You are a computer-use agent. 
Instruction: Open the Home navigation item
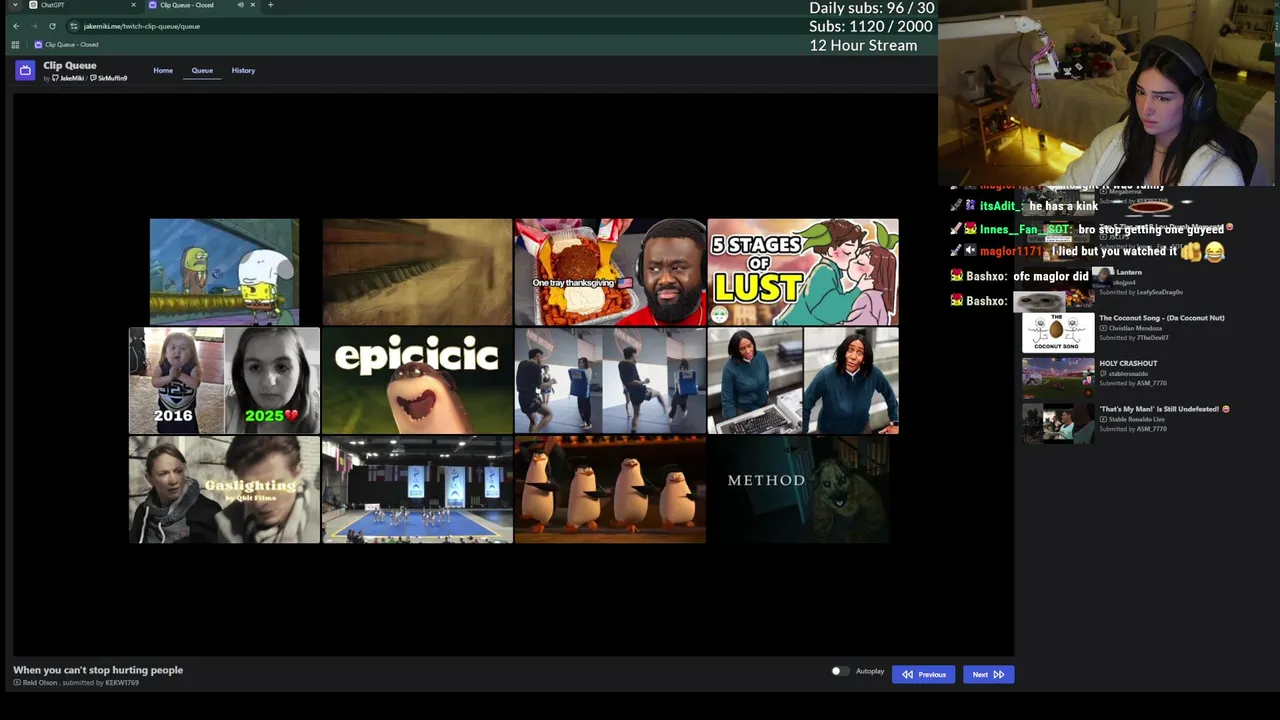click(x=163, y=70)
